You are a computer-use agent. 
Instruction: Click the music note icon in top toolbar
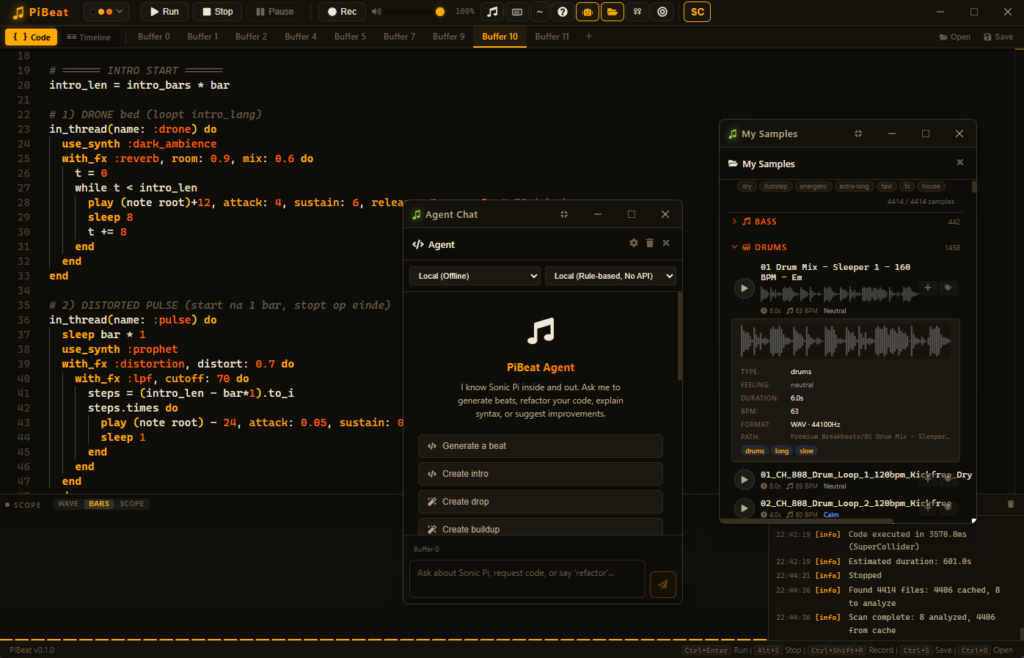click(x=491, y=12)
